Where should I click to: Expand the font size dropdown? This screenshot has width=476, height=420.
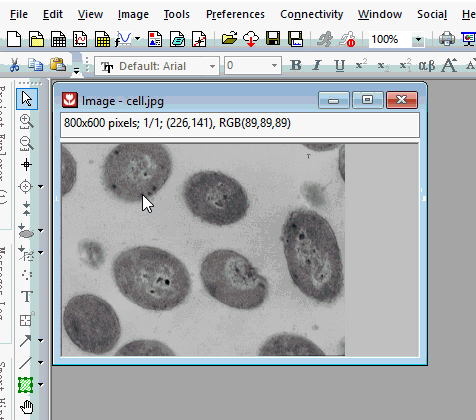253,65
